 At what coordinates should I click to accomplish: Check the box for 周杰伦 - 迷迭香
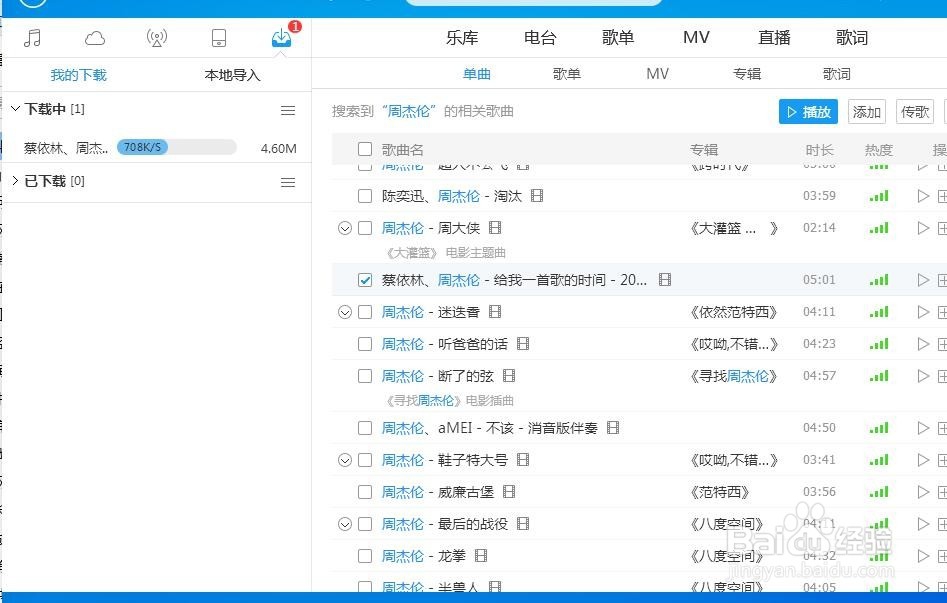365,312
